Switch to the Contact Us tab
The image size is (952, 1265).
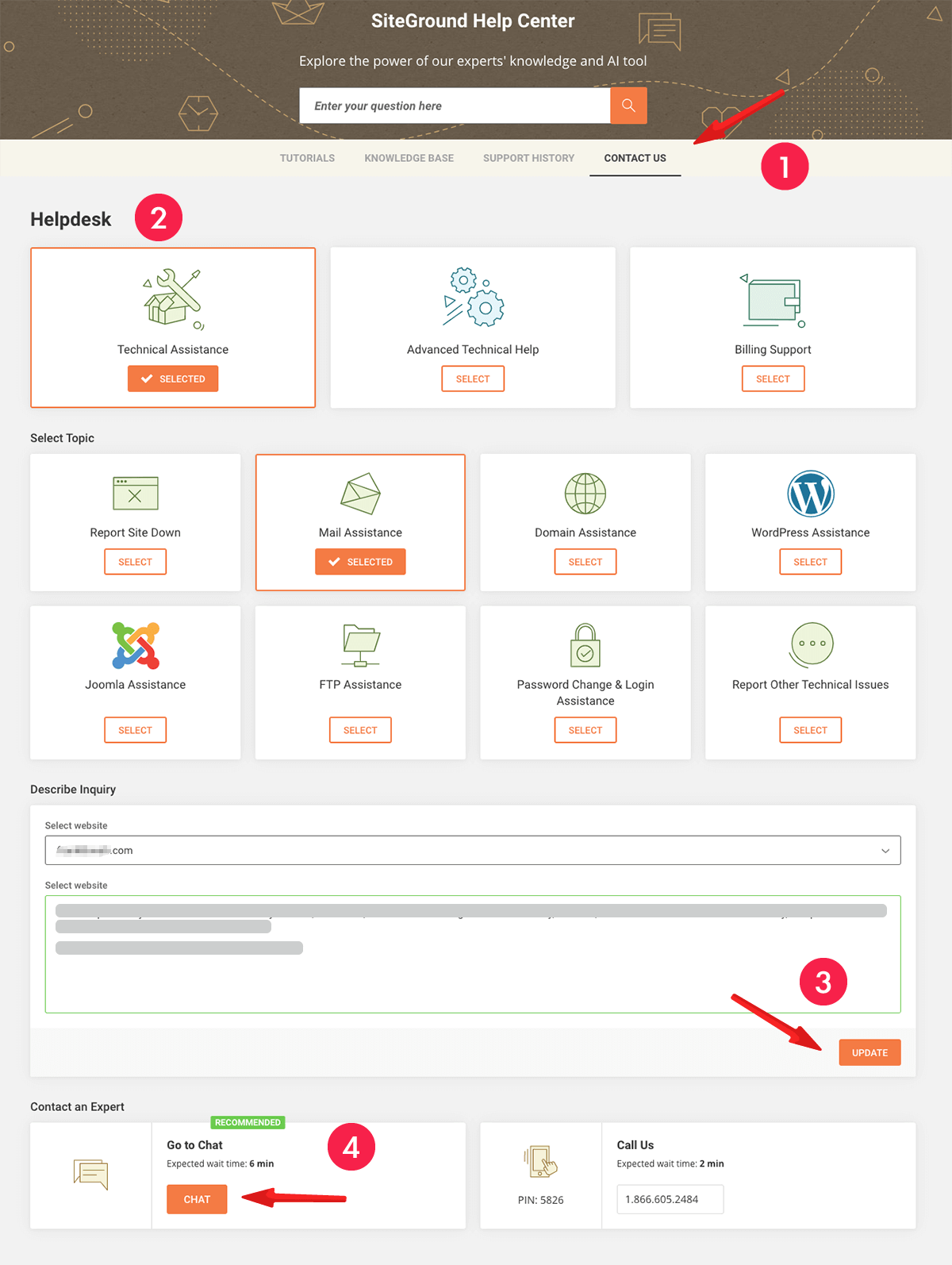coord(635,158)
